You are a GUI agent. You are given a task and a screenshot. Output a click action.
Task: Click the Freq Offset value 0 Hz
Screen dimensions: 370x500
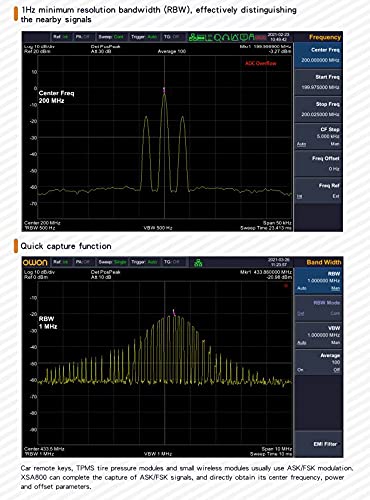334,169
